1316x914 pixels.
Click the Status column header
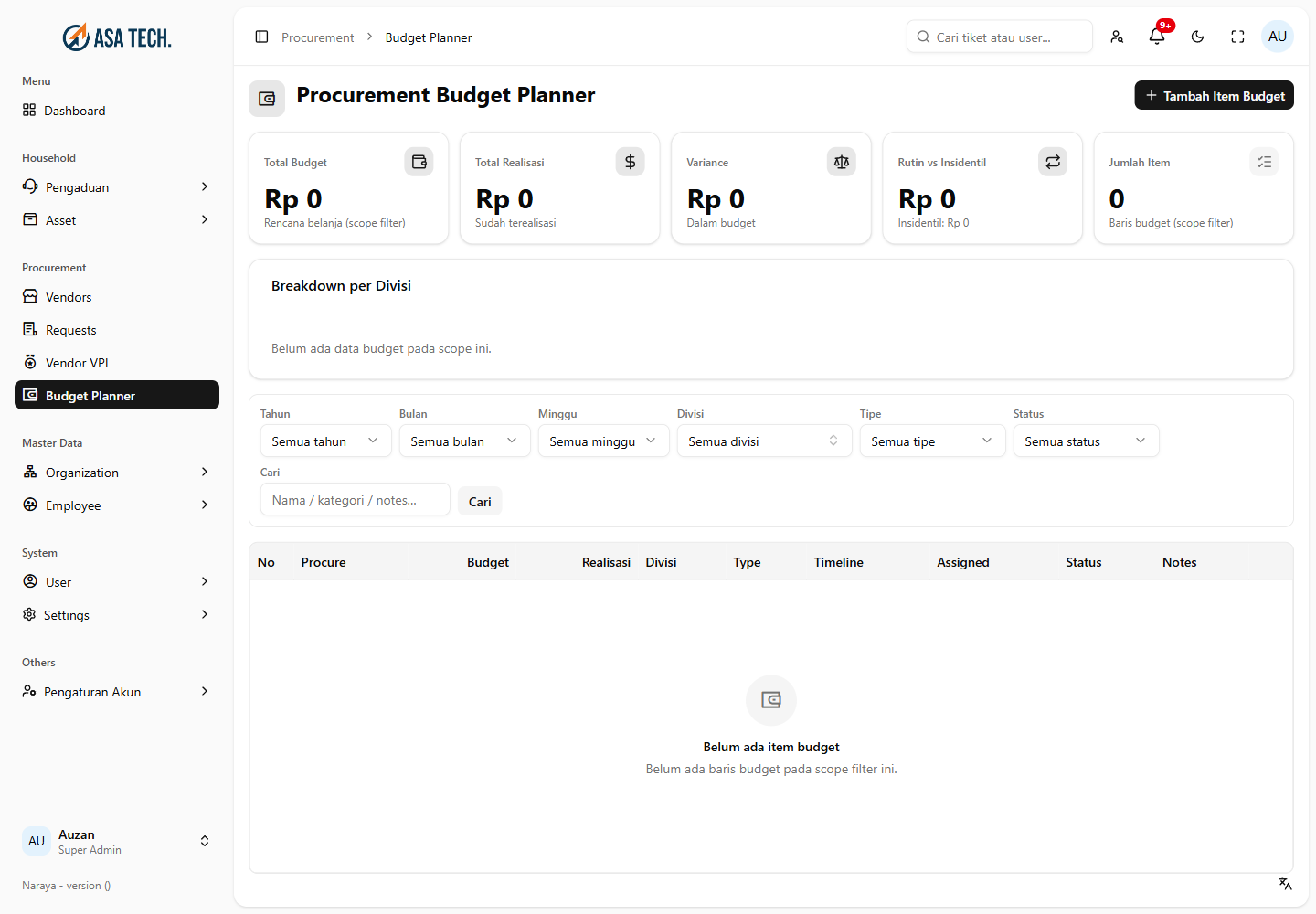[x=1083, y=562]
